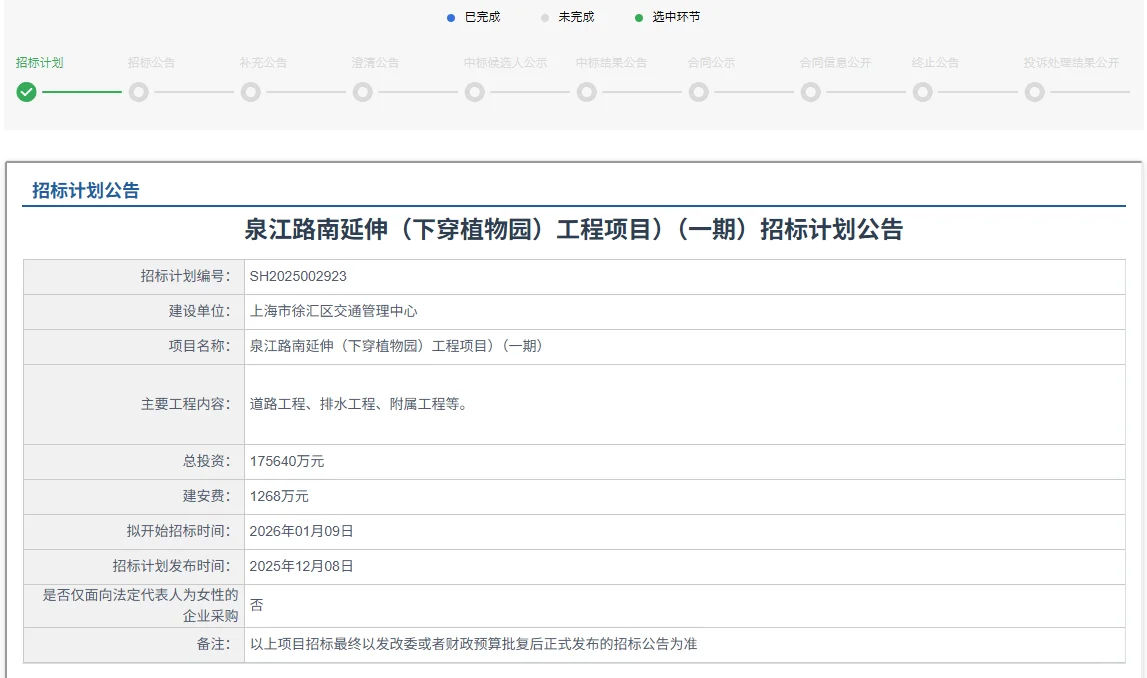Click the step circle under 合同公示
The width and height of the screenshot is (1147, 678).
point(699,92)
